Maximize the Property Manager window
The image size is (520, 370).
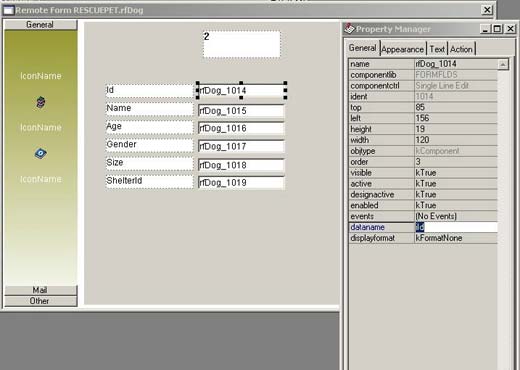[497, 29]
